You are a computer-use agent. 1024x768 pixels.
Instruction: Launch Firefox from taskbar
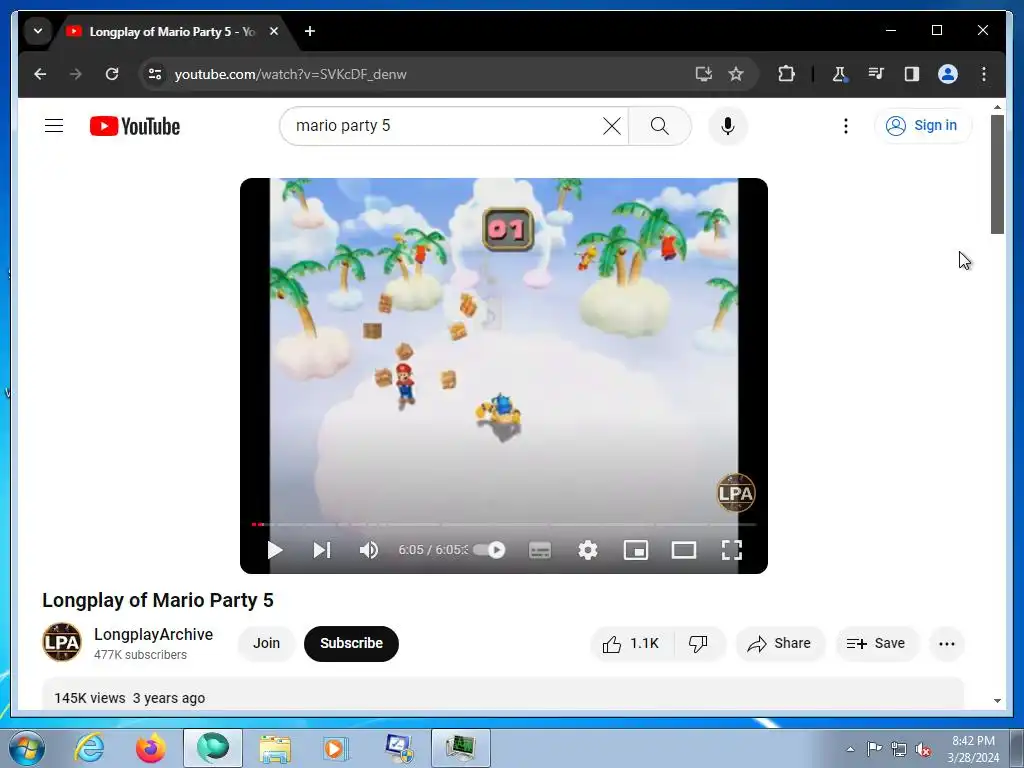point(150,748)
